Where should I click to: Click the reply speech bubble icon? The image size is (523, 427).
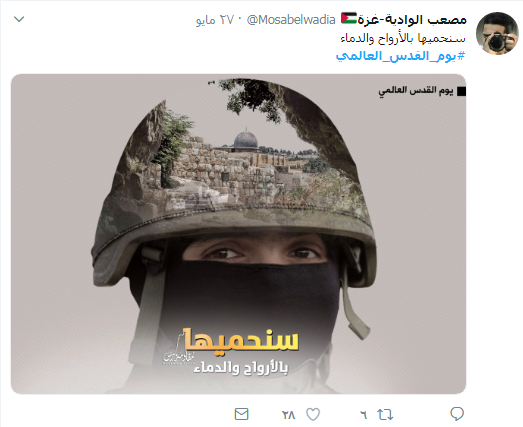[457, 414]
